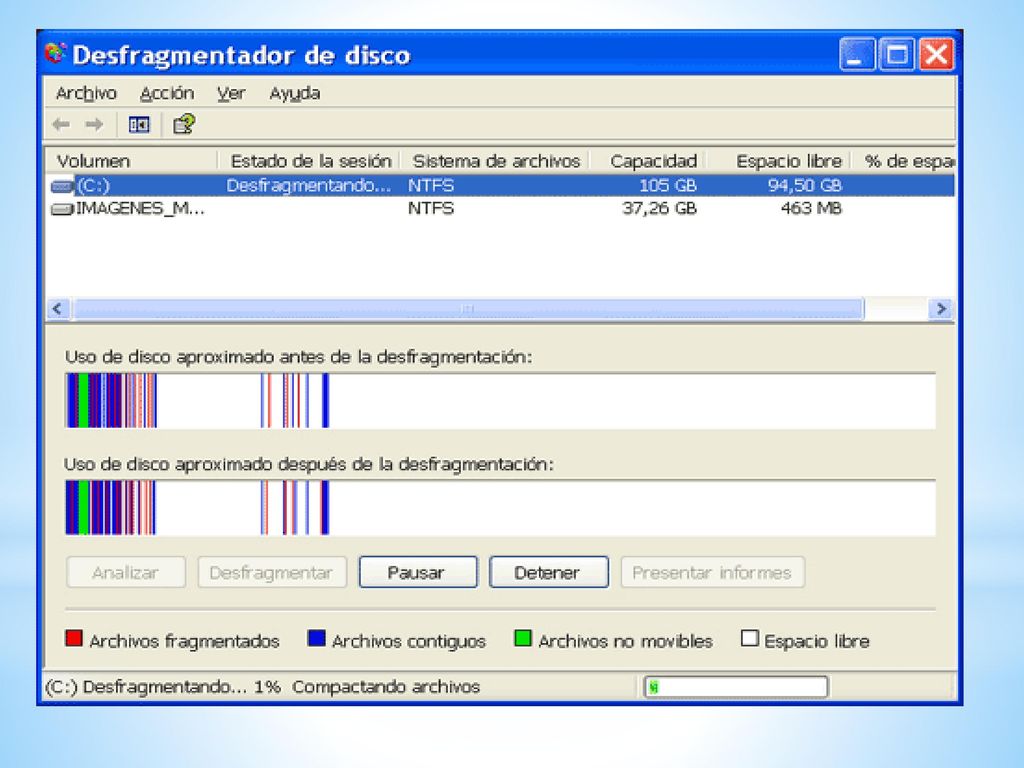Open the Archivo menu
Screen dimensions: 1024x768
click(86, 93)
